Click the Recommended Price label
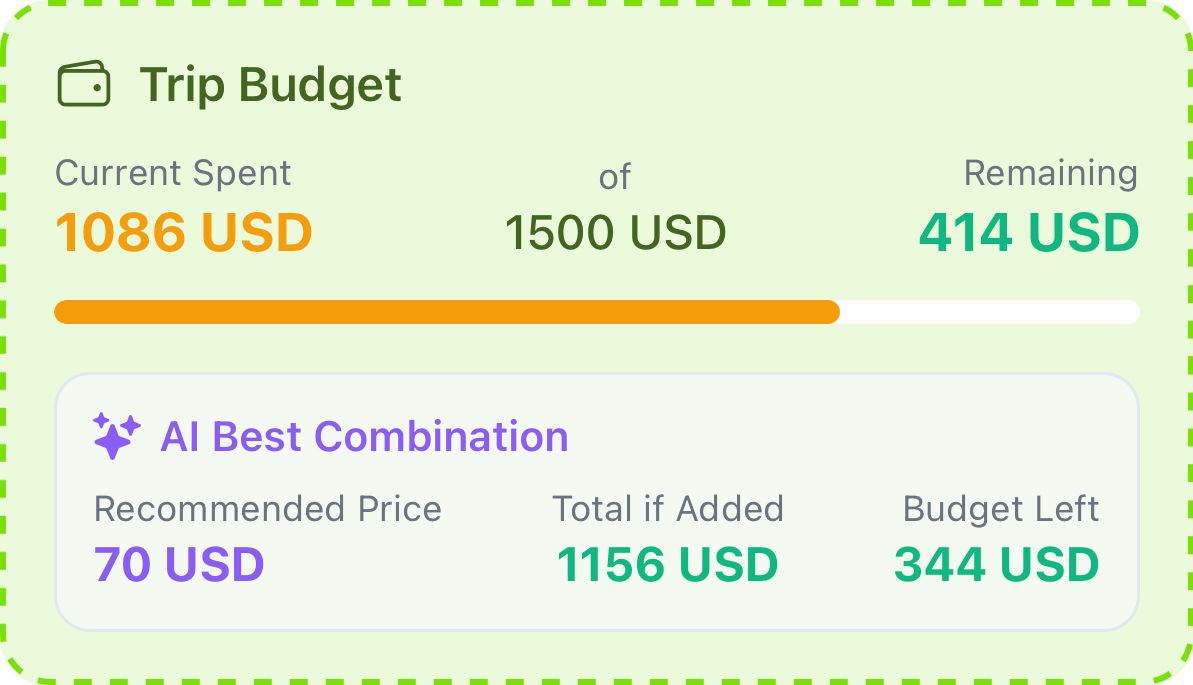This screenshot has width=1193, height=685. coord(268,508)
